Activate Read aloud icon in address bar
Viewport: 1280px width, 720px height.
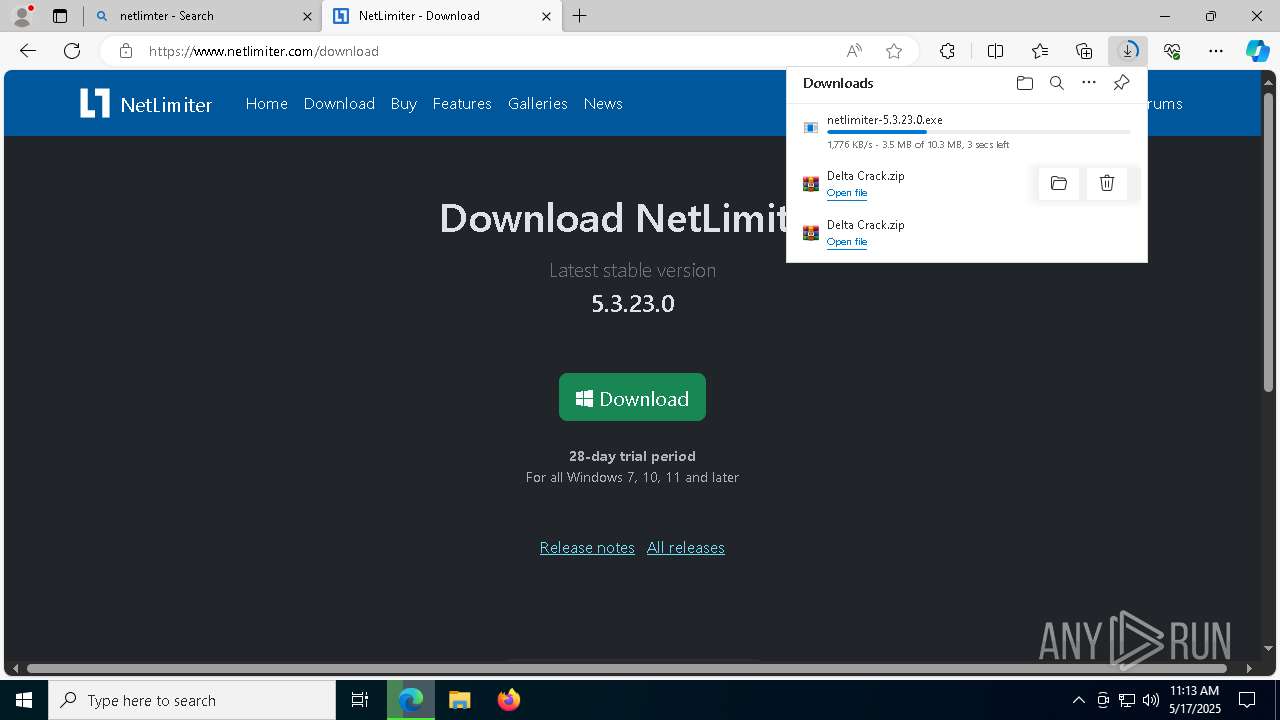point(854,51)
